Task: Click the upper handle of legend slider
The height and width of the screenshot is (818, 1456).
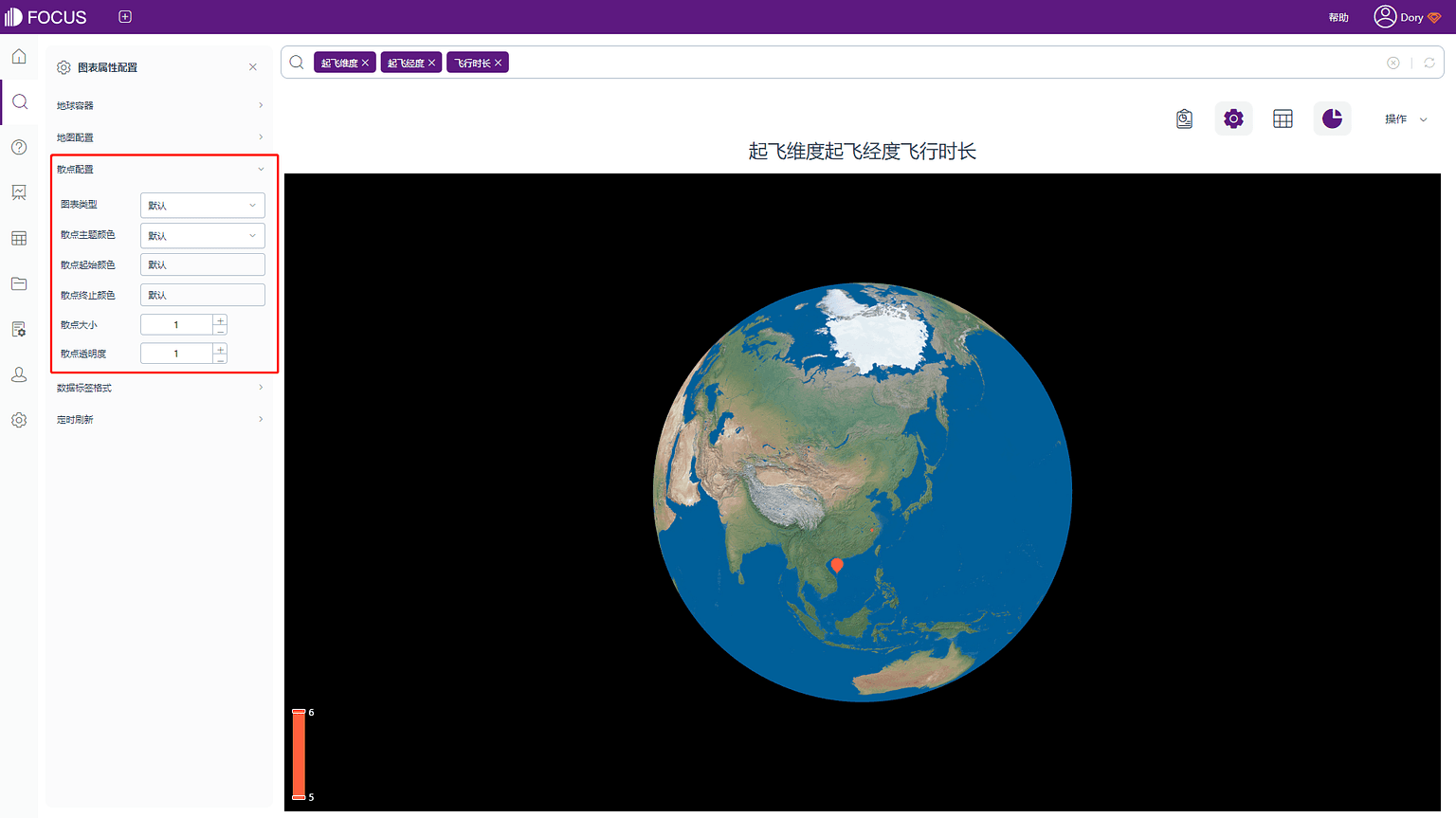Action: [x=299, y=711]
